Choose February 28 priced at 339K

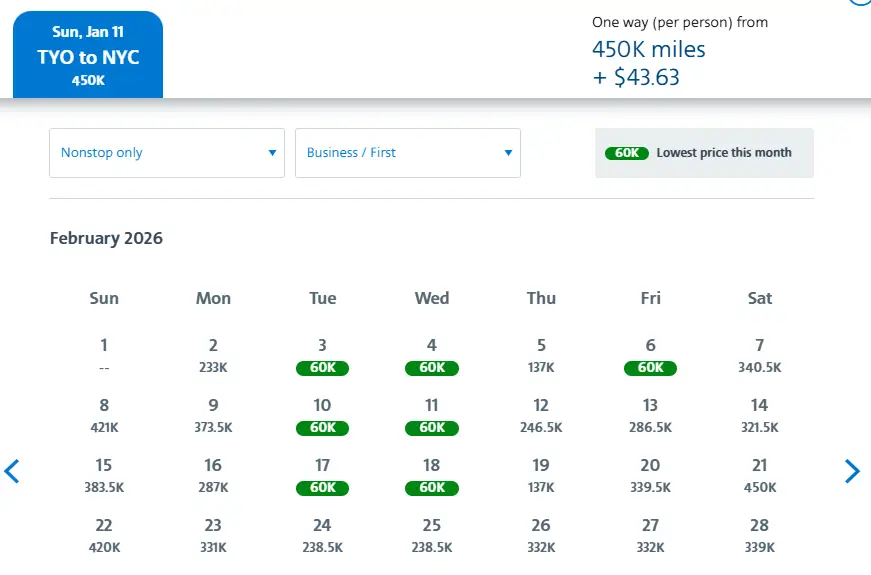tap(760, 536)
